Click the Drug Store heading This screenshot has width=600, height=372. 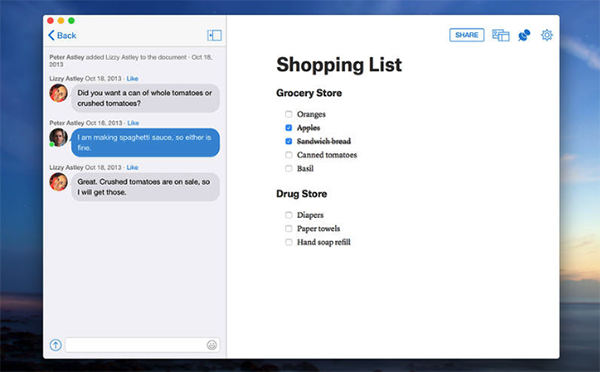click(302, 194)
